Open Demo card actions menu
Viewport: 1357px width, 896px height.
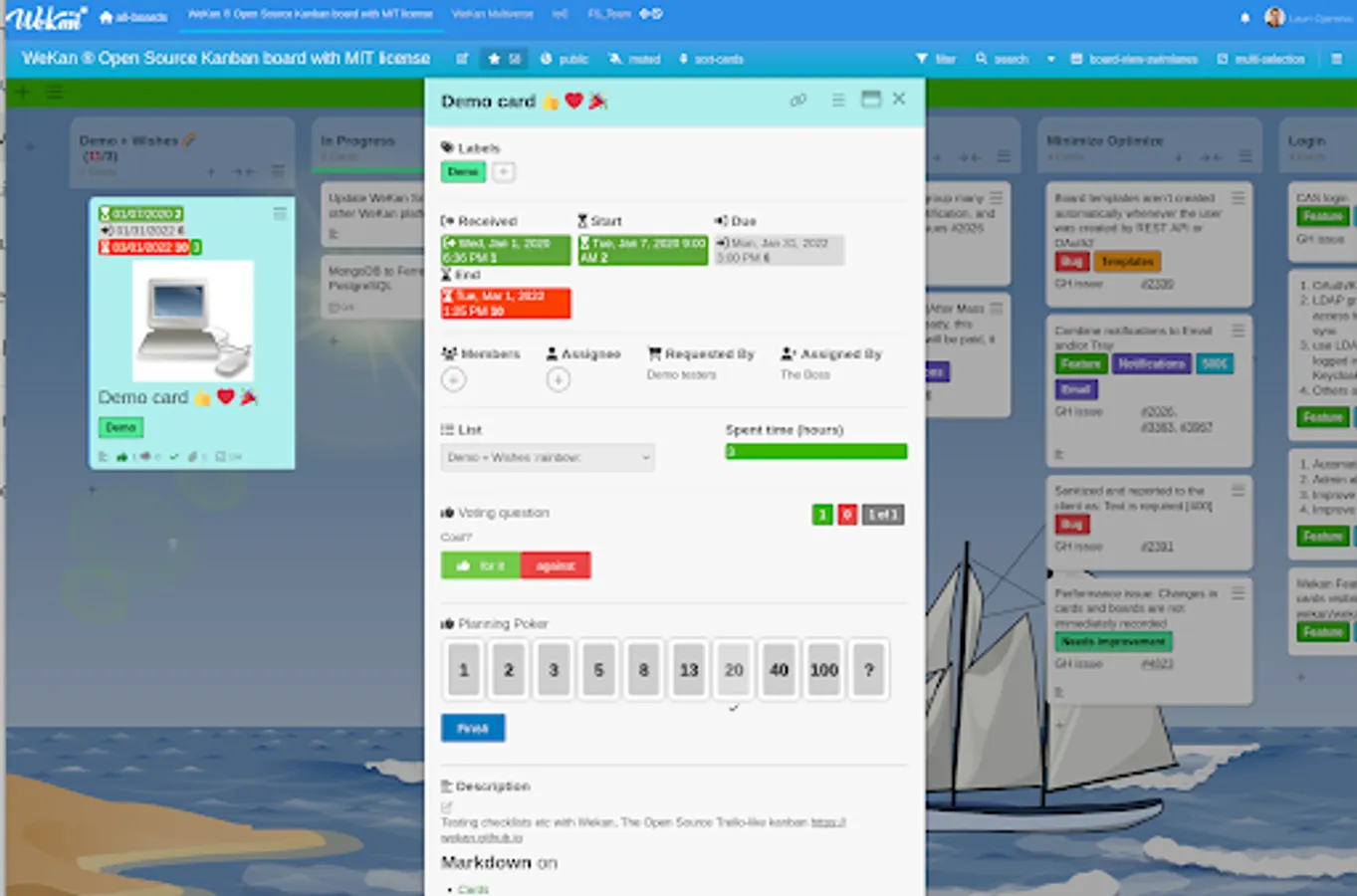click(838, 100)
